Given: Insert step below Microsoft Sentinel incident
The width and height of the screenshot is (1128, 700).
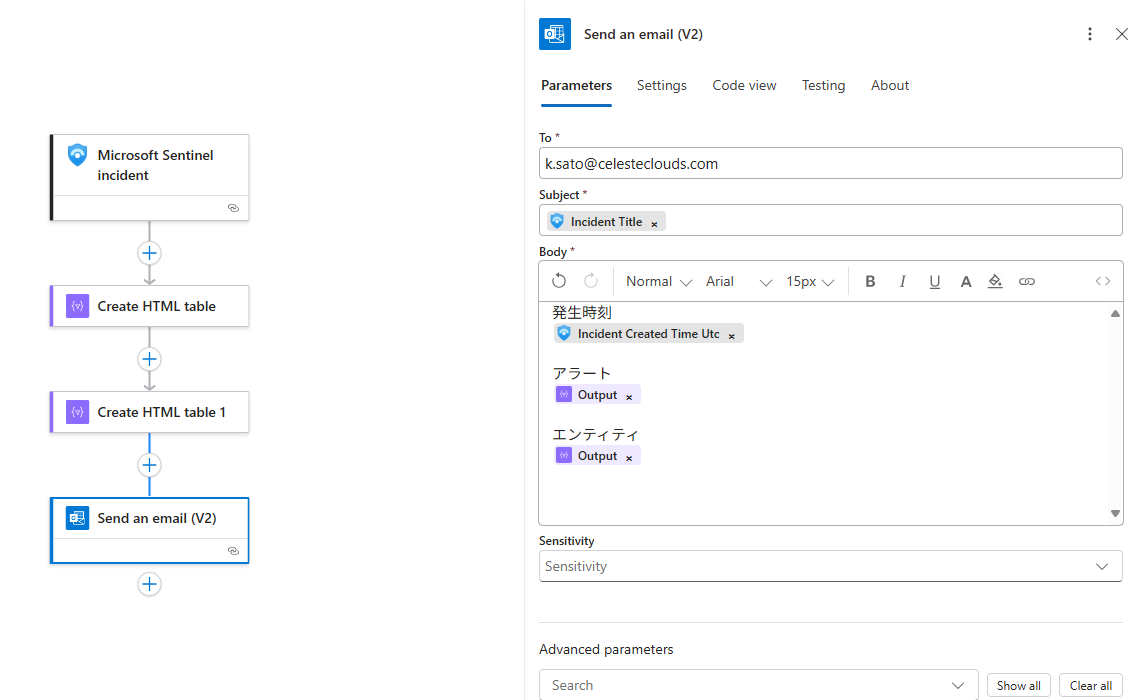Looking at the screenshot, I should click(x=149, y=253).
